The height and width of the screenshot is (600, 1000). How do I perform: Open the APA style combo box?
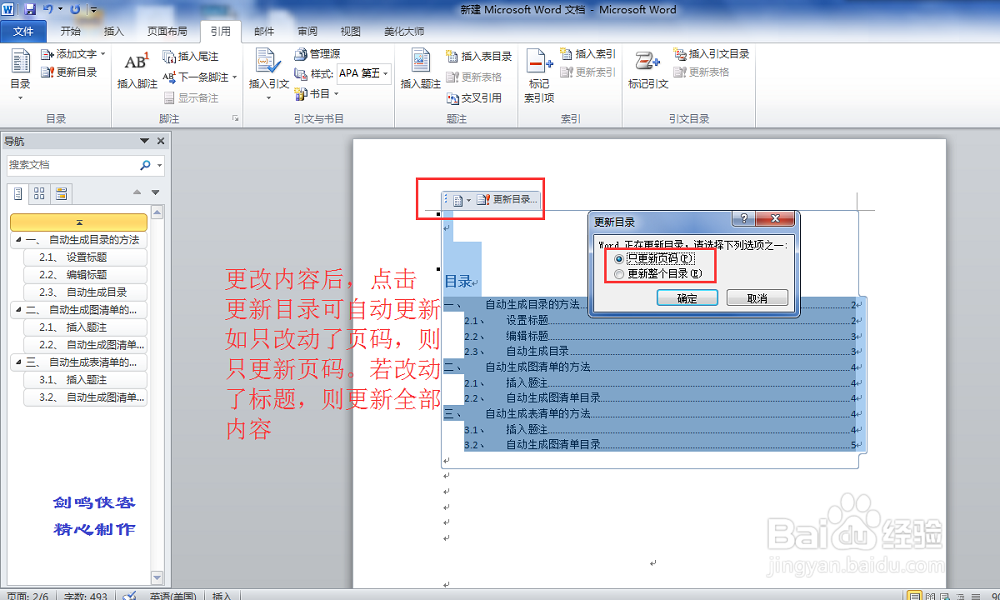pyautogui.click(x=364, y=73)
